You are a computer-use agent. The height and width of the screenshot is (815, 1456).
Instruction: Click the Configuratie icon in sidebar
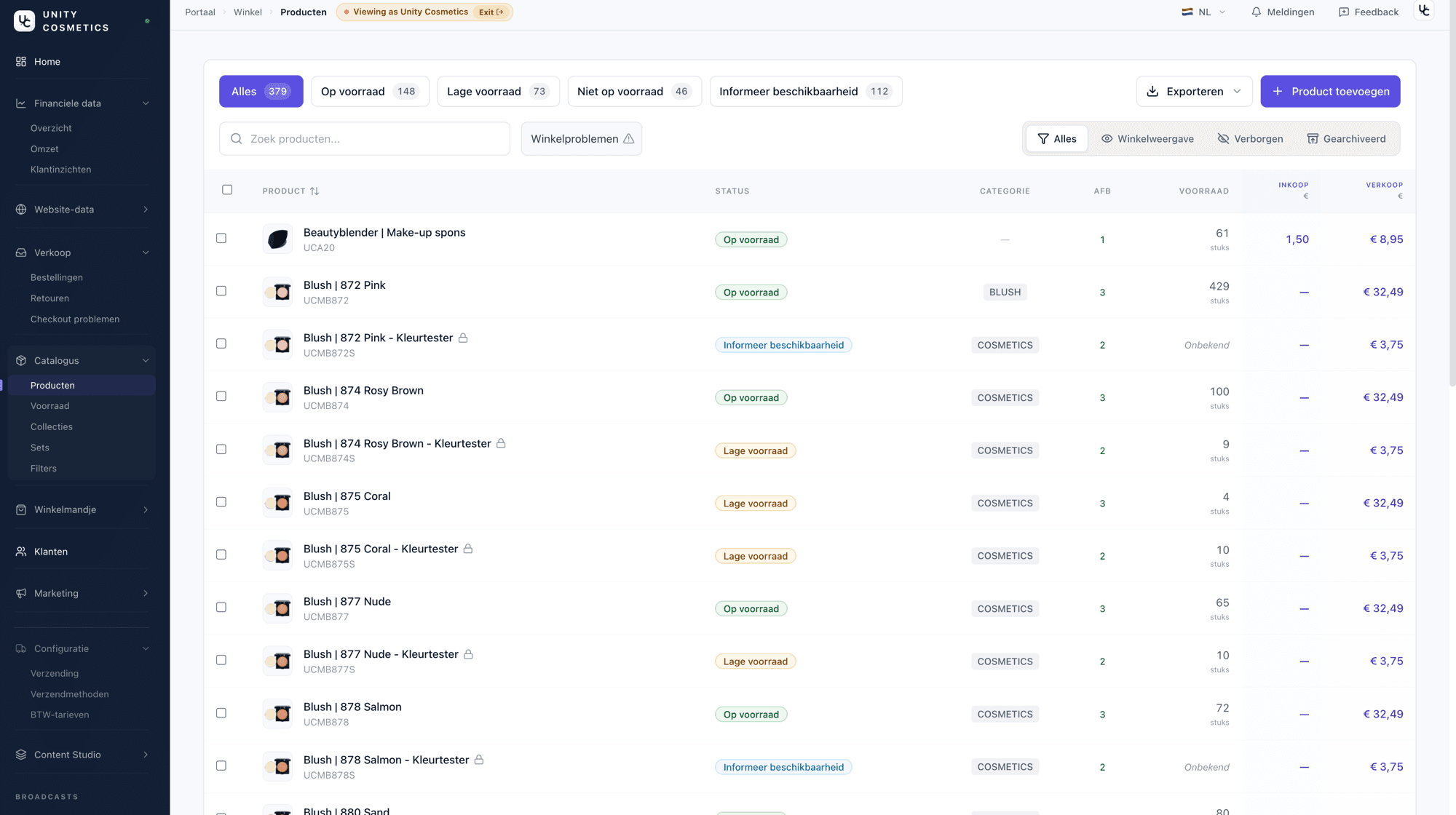coord(21,649)
